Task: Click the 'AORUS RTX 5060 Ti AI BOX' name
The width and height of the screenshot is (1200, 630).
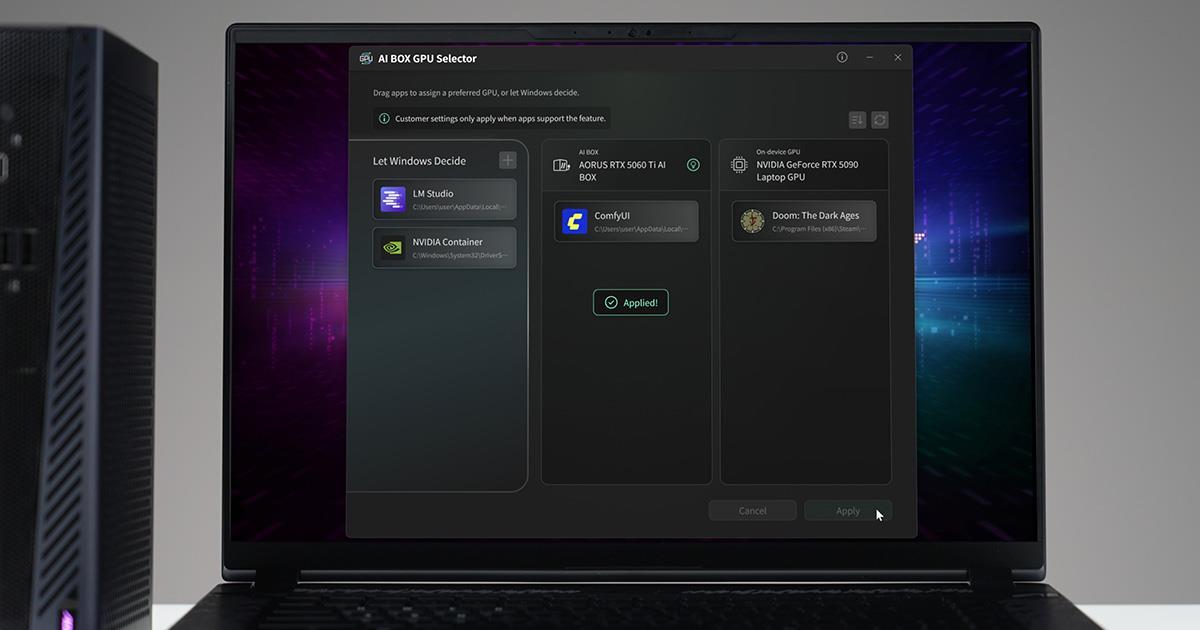Action: point(622,171)
